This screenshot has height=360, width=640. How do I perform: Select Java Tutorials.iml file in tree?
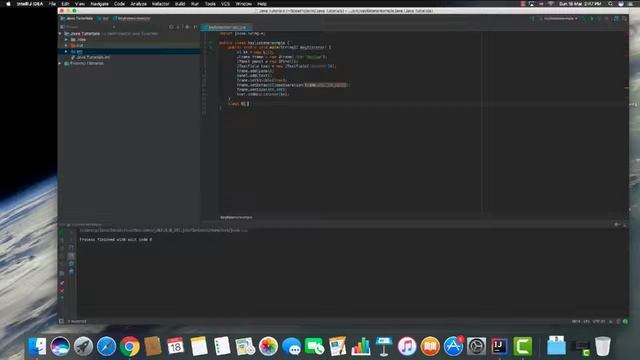pyautogui.click(x=91, y=57)
